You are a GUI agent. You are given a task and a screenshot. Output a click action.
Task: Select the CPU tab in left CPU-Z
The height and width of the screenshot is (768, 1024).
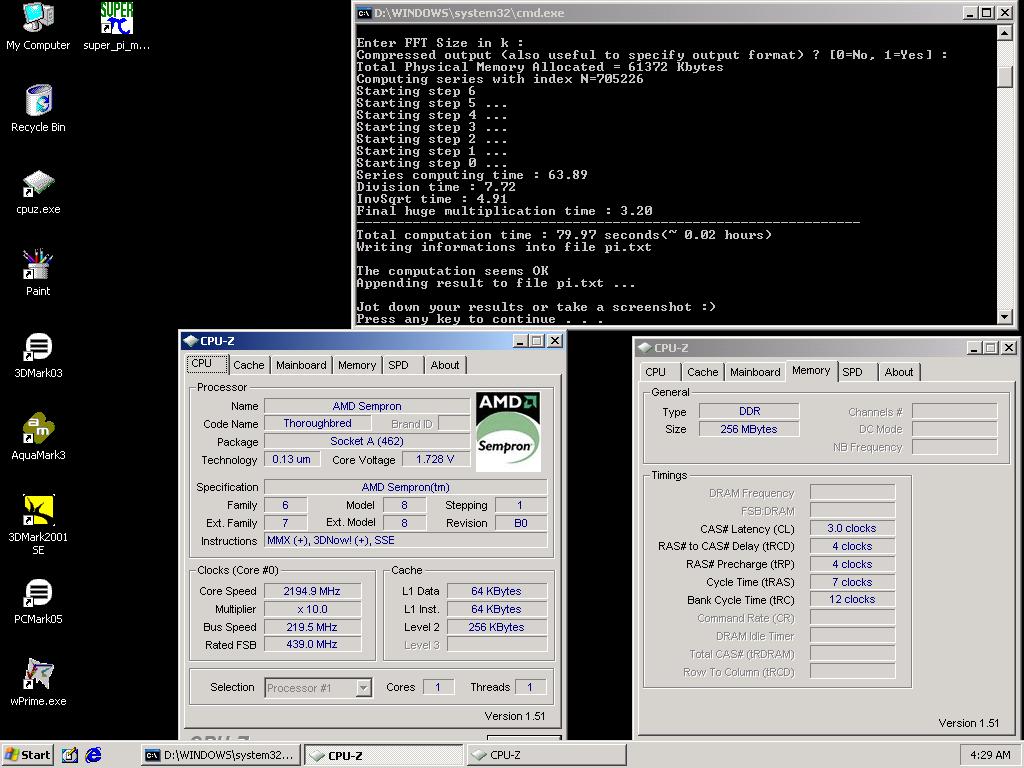click(x=207, y=364)
